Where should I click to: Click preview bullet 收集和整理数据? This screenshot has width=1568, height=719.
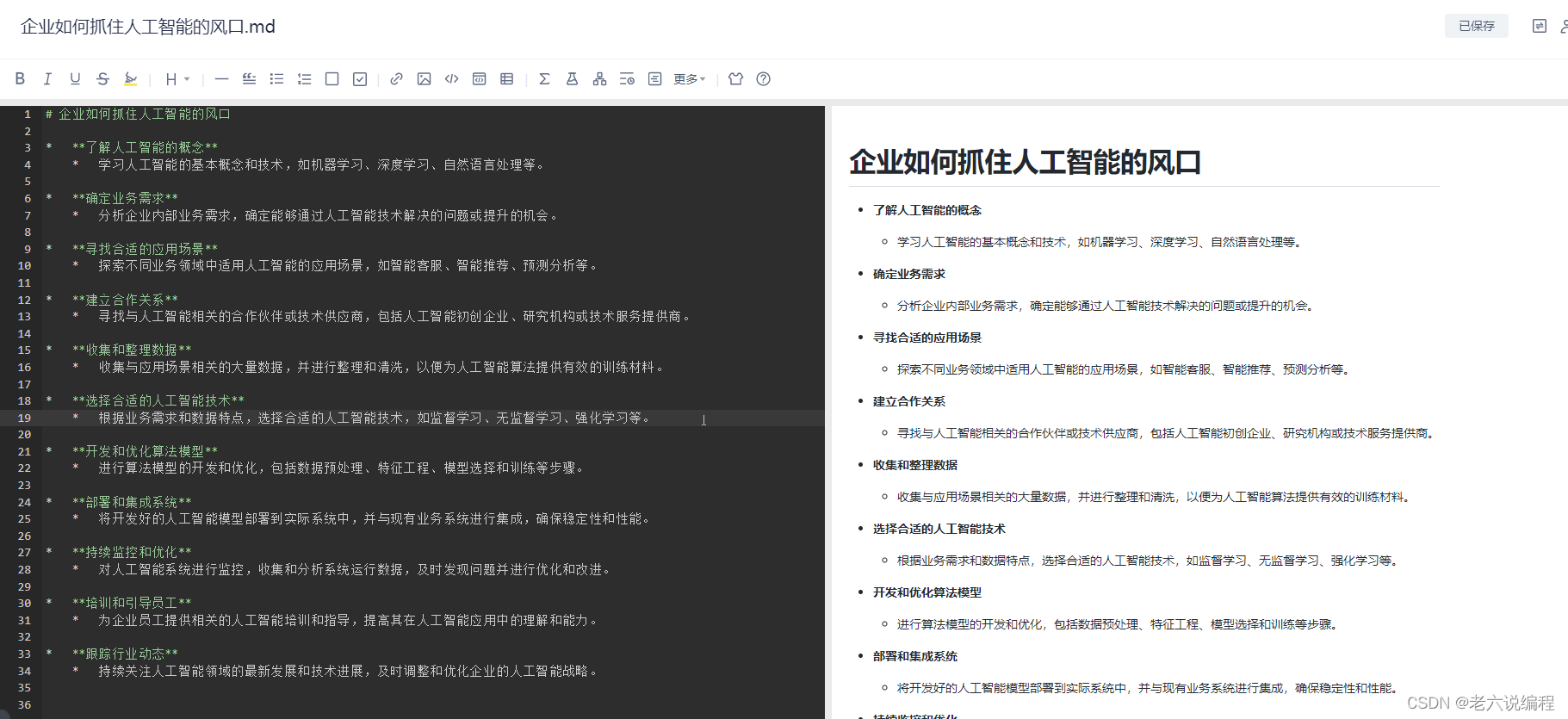tap(915, 465)
